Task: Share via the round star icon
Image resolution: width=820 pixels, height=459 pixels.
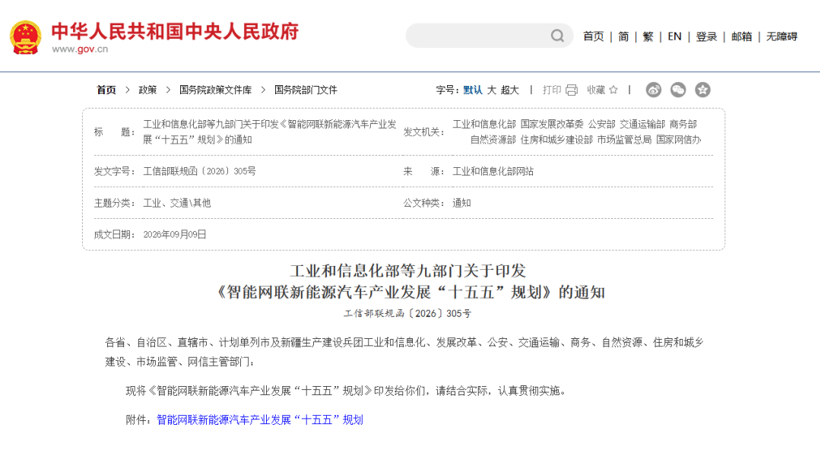Action: tap(702, 90)
